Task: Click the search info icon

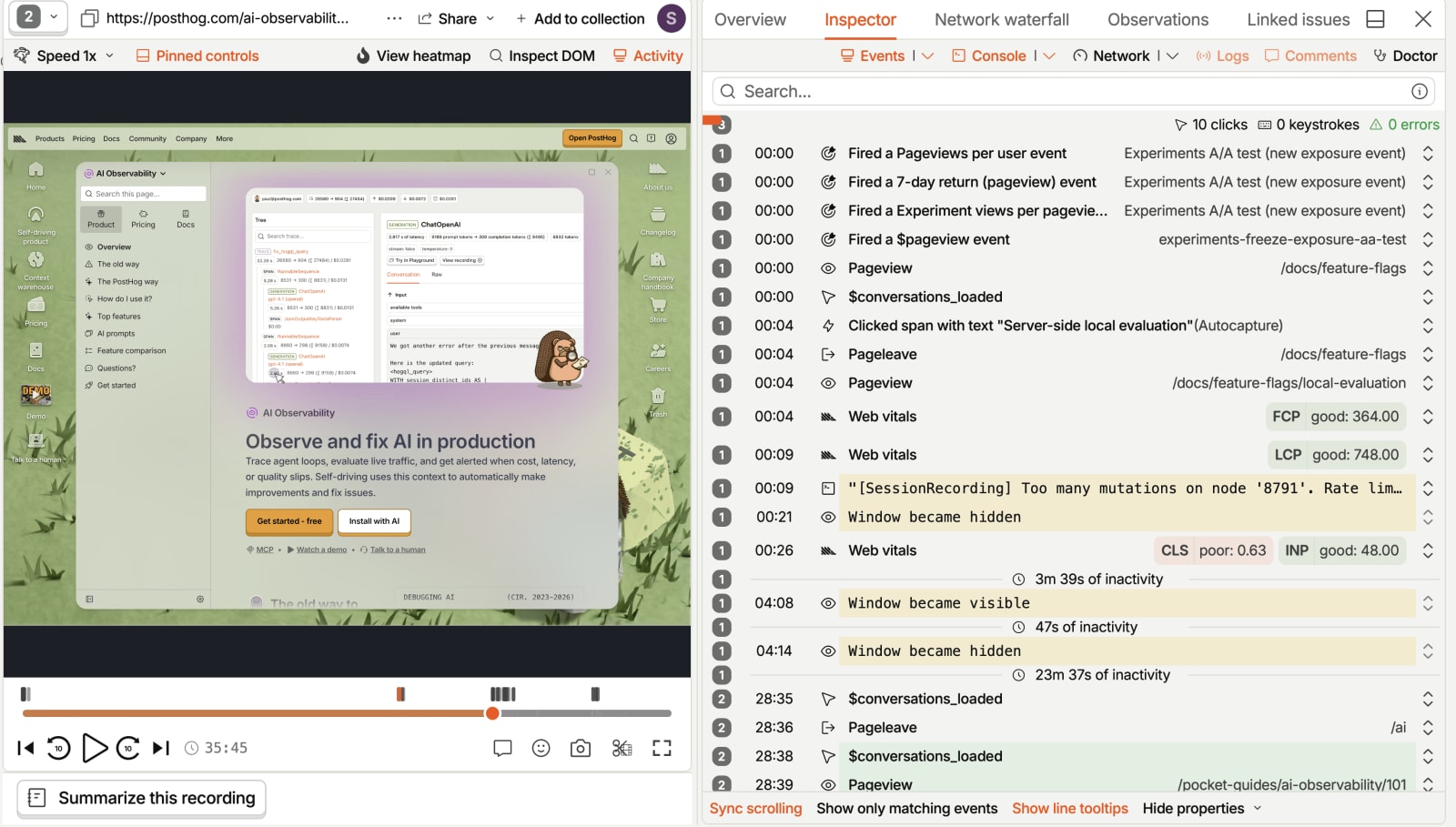Action: [x=1419, y=91]
